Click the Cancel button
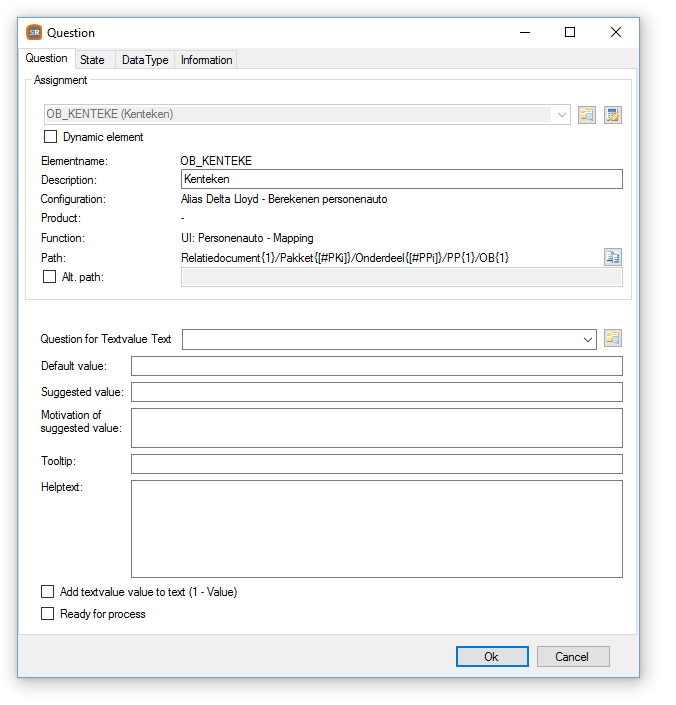Screen dimensions: 676x705 click(573, 656)
